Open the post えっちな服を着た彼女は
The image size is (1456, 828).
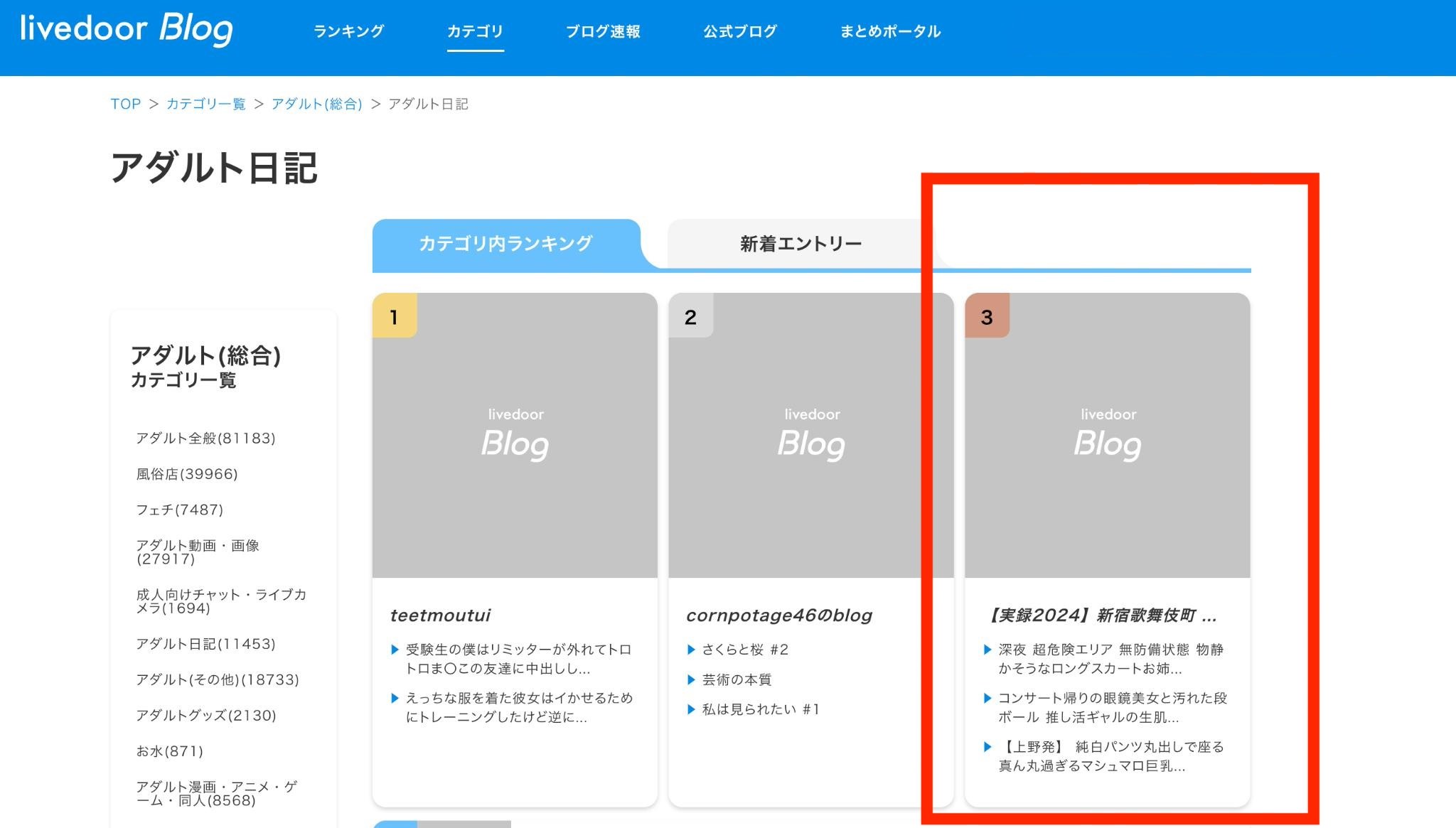[519, 707]
